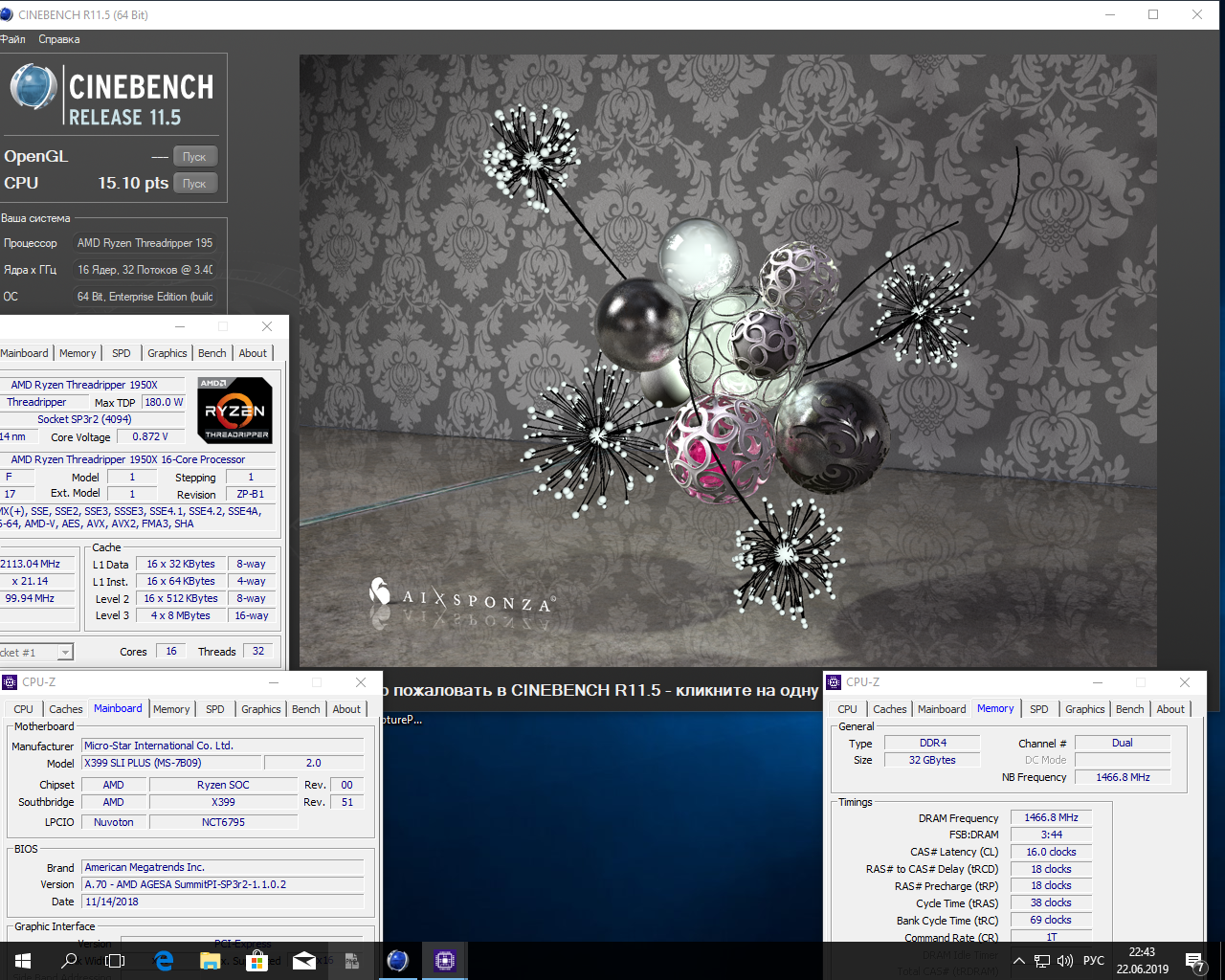
Task: Open About tab in the upper CPU-Z window
Action: [254, 353]
